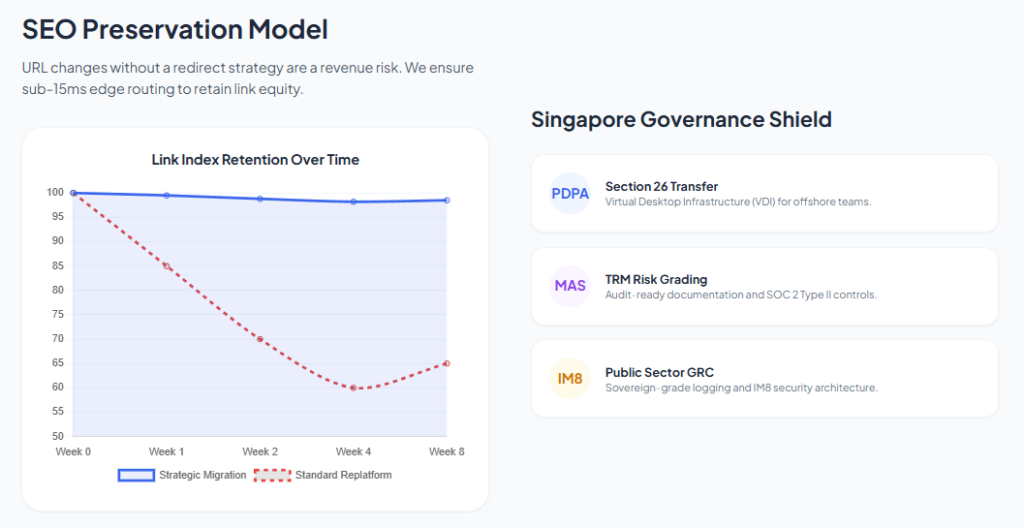Click the Strategic Migration Week 1 data point
The height and width of the screenshot is (528, 1024).
pyautogui.click(x=167, y=195)
